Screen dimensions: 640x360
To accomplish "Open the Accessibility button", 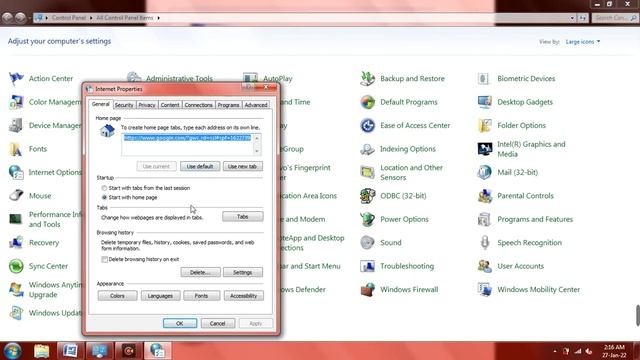I will (244, 296).
